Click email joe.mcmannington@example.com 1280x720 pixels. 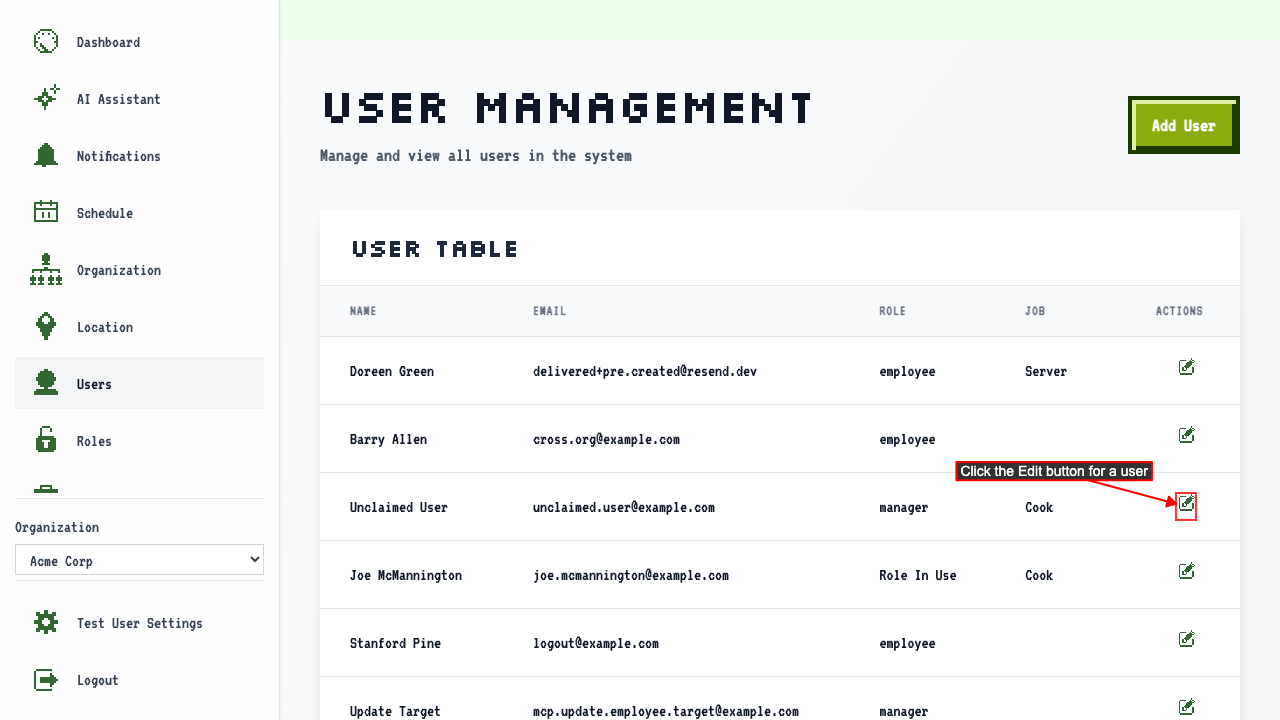coord(631,575)
